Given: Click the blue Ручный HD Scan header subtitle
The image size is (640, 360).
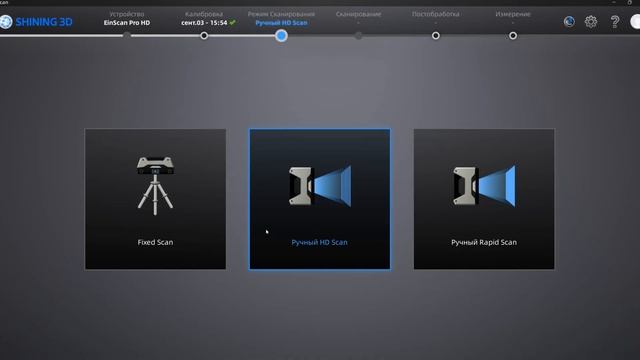Looking at the screenshot, I should pos(281,23).
